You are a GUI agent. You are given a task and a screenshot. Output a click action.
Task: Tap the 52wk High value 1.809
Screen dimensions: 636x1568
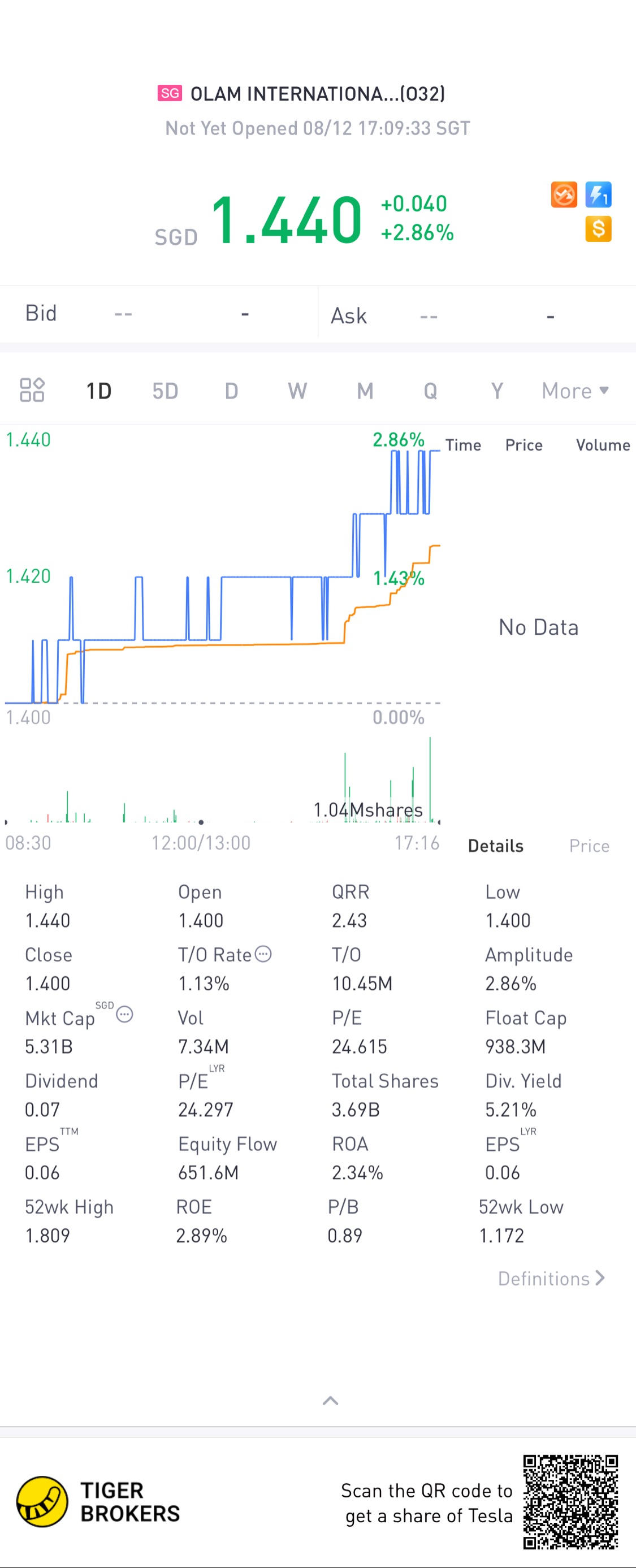click(47, 1236)
